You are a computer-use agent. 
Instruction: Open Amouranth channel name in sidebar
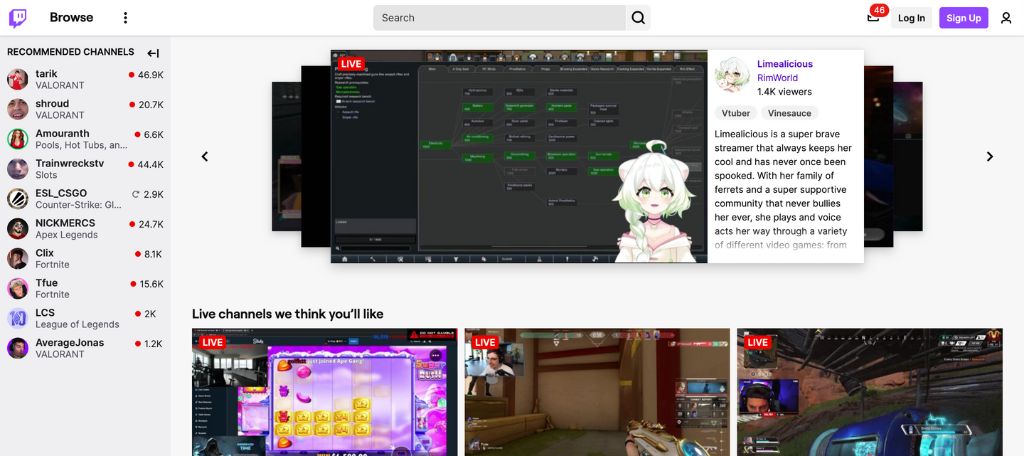62,133
